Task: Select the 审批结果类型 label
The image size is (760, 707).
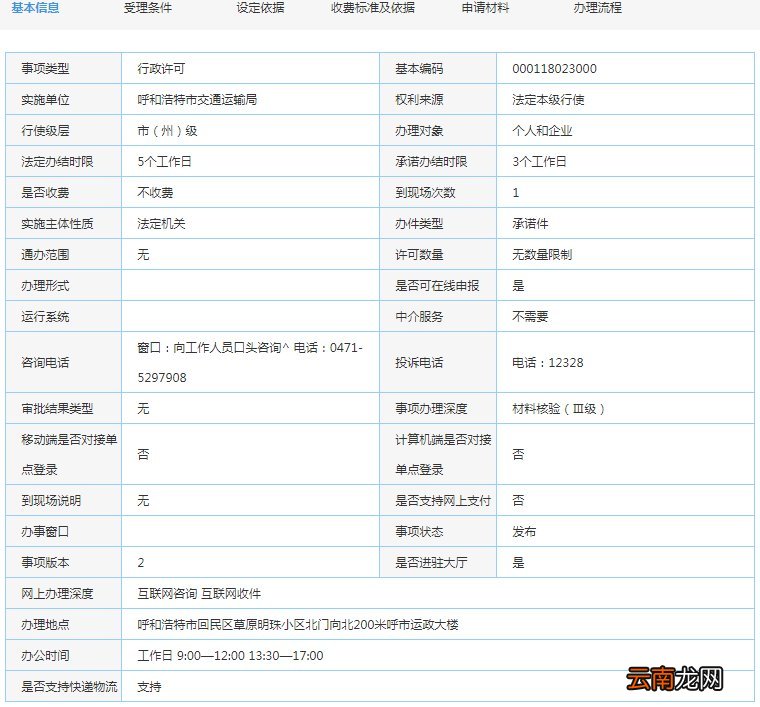Action: click(x=57, y=409)
